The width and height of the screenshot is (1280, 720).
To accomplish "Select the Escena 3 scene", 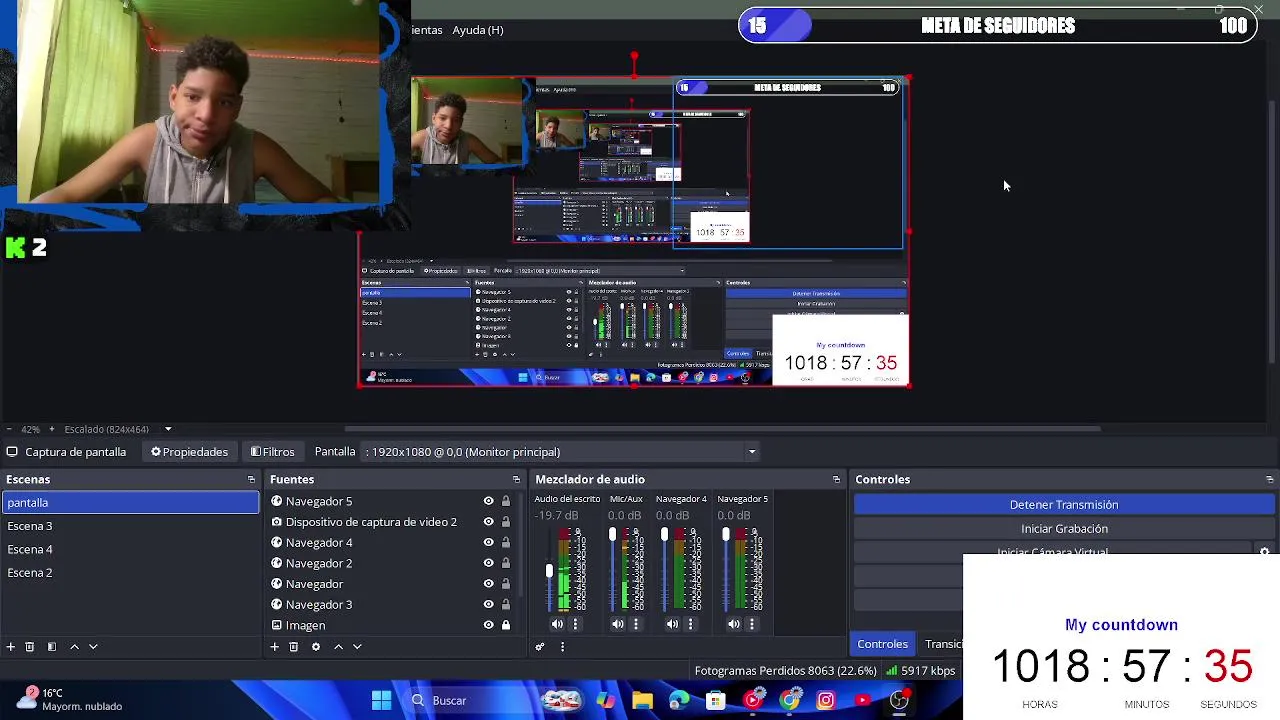I will pos(131,526).
